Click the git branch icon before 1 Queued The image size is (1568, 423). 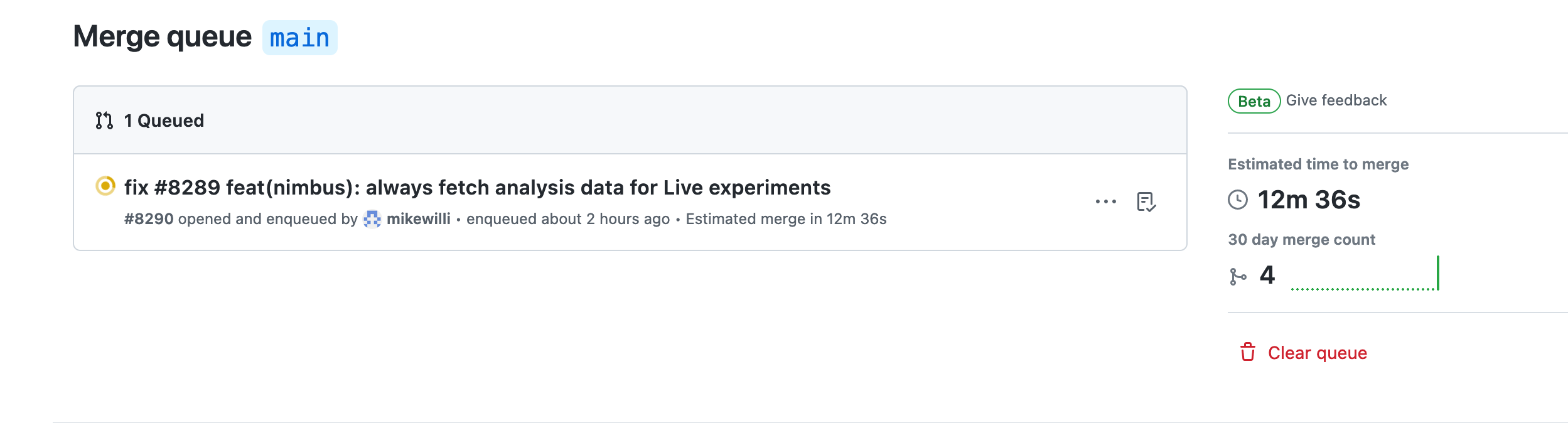point(105,120)
